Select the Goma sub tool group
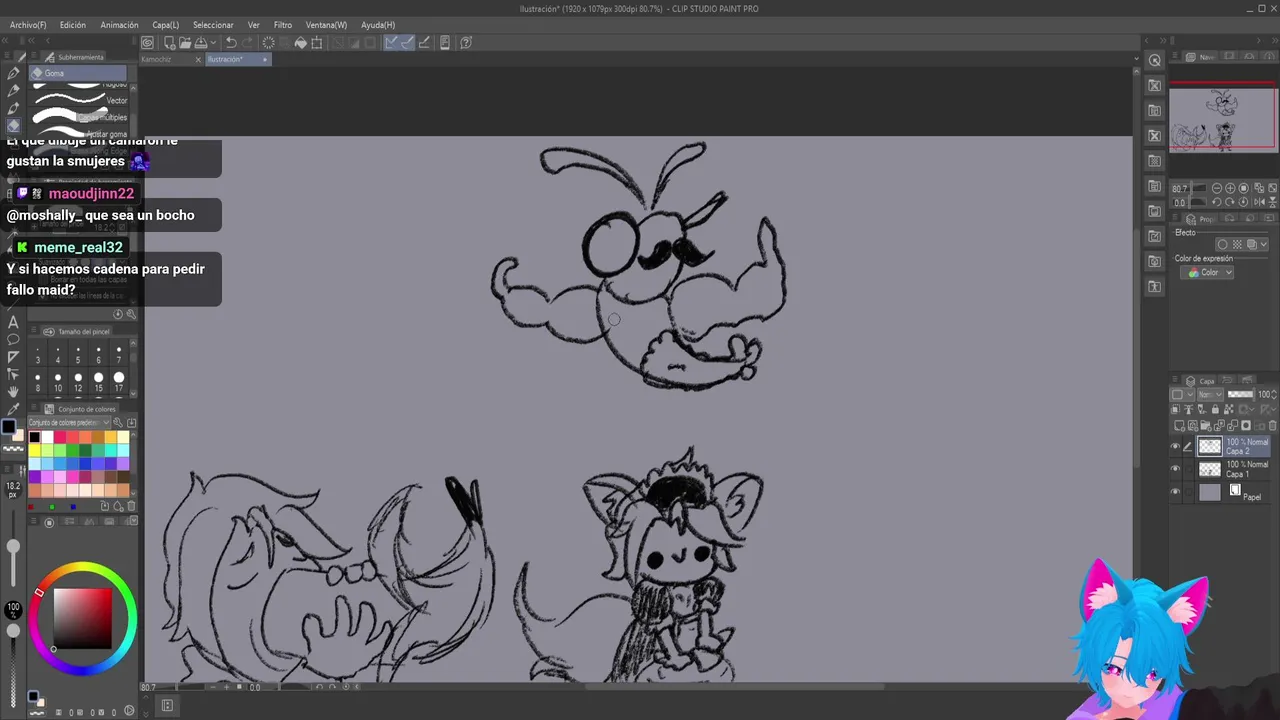The image size is (1280, 720). [78, 73]
